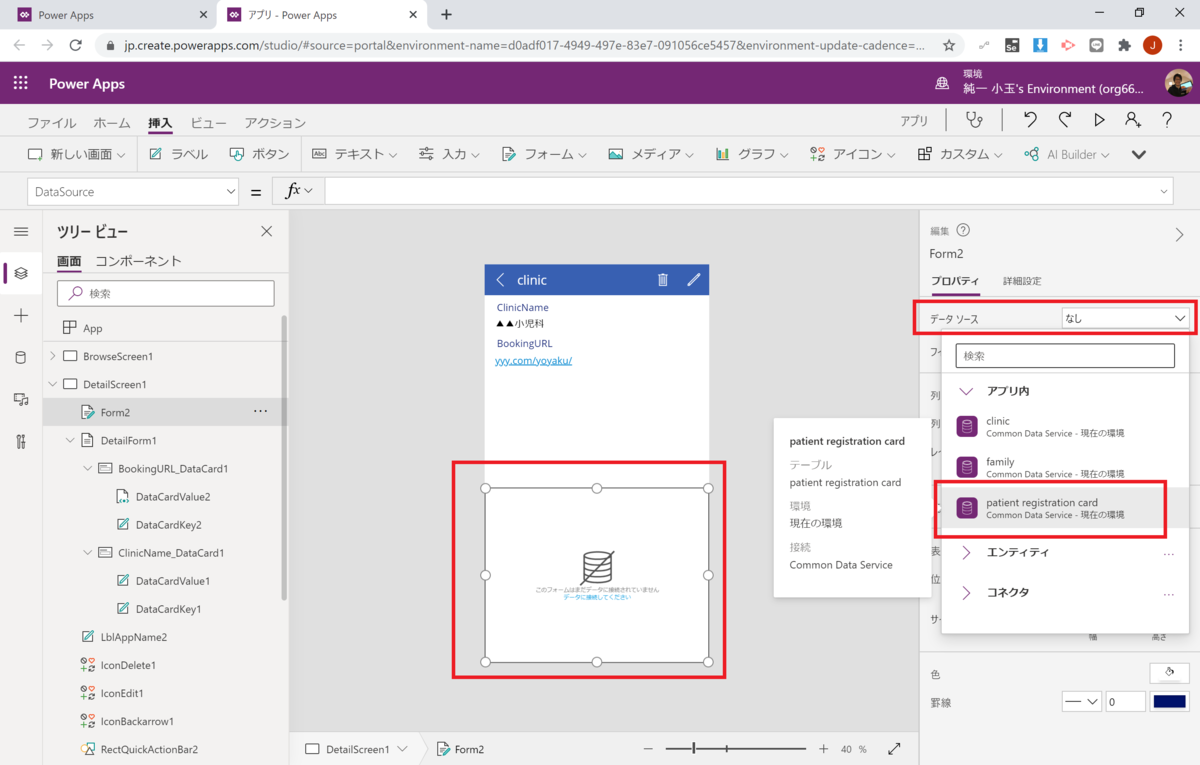Select patient registration card data source
This screenshot has height=765, width=1200.
pos(1066,508)
